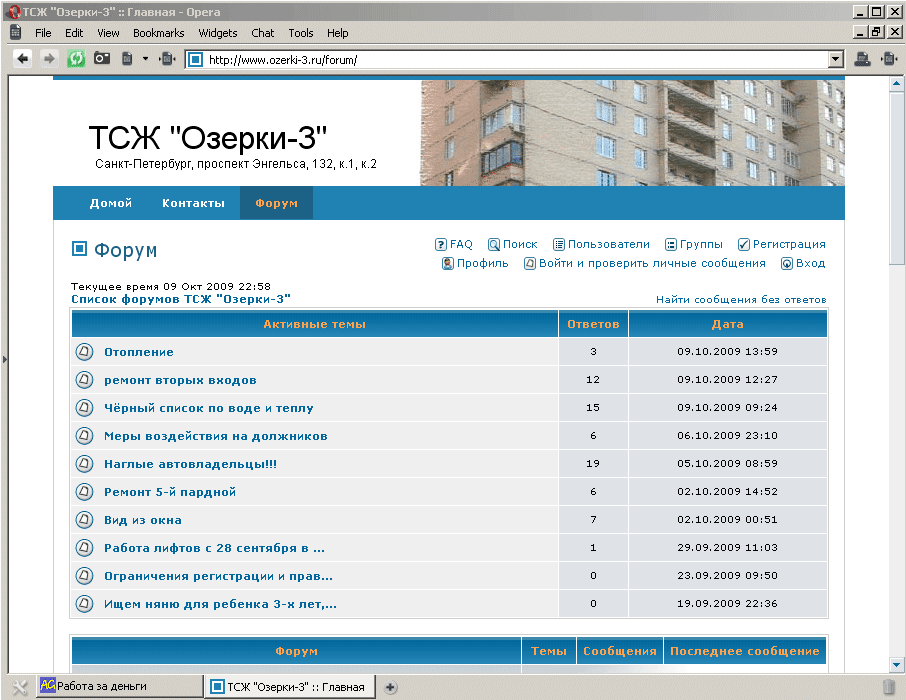Viewport: 906px width, 700px height.
Task: Open Работа лифтов с 28 сентября topic
Action: tap(214, 548)
